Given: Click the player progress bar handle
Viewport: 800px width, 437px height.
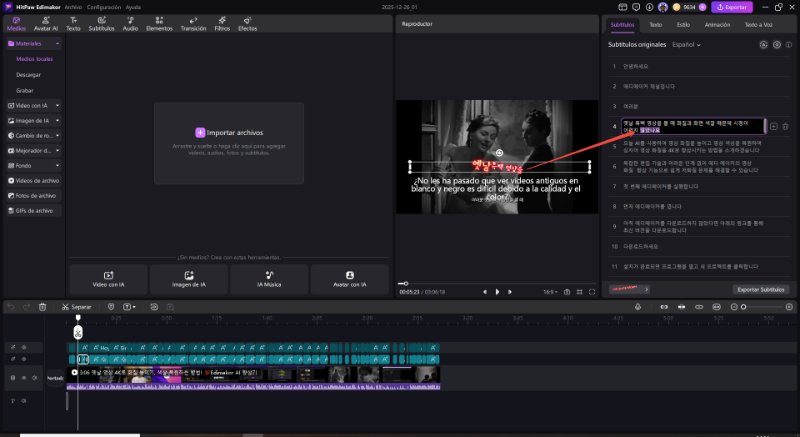Looking at the screenshot, I should (x=406, y=284).
